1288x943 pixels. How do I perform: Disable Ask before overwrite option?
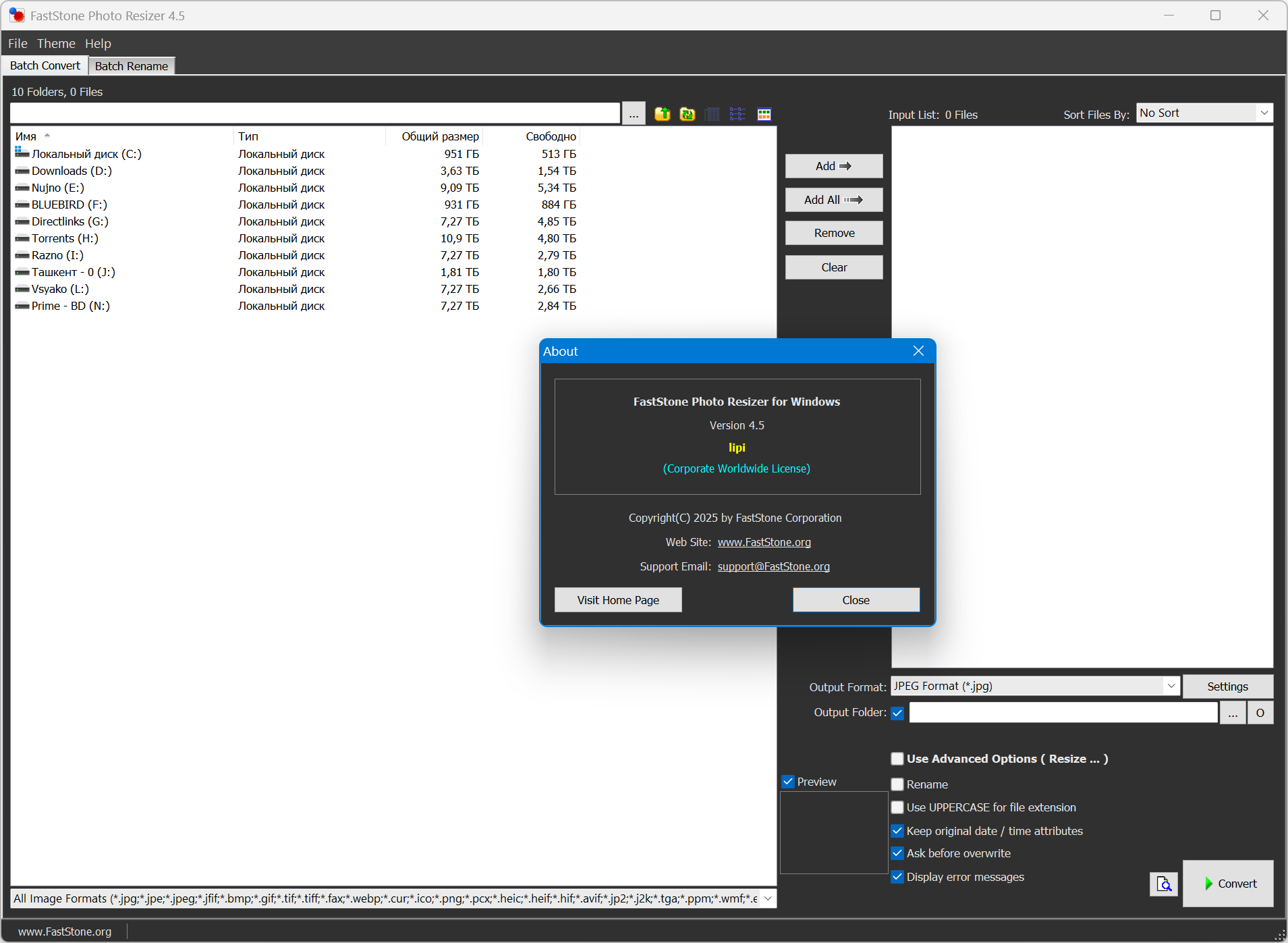pyautogui.click(x=897, y=853)
